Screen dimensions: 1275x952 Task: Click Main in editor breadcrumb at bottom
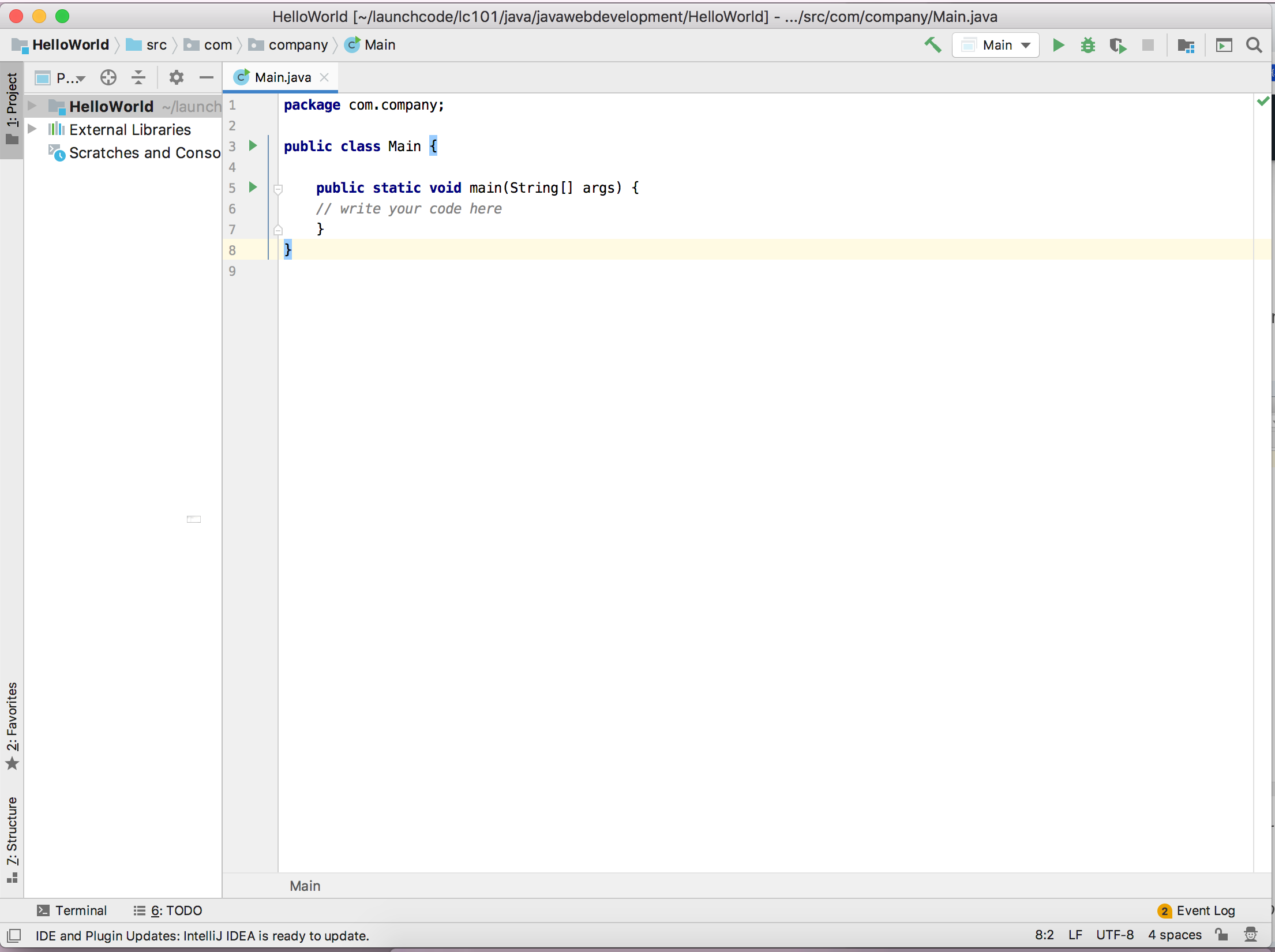[305, 886]
